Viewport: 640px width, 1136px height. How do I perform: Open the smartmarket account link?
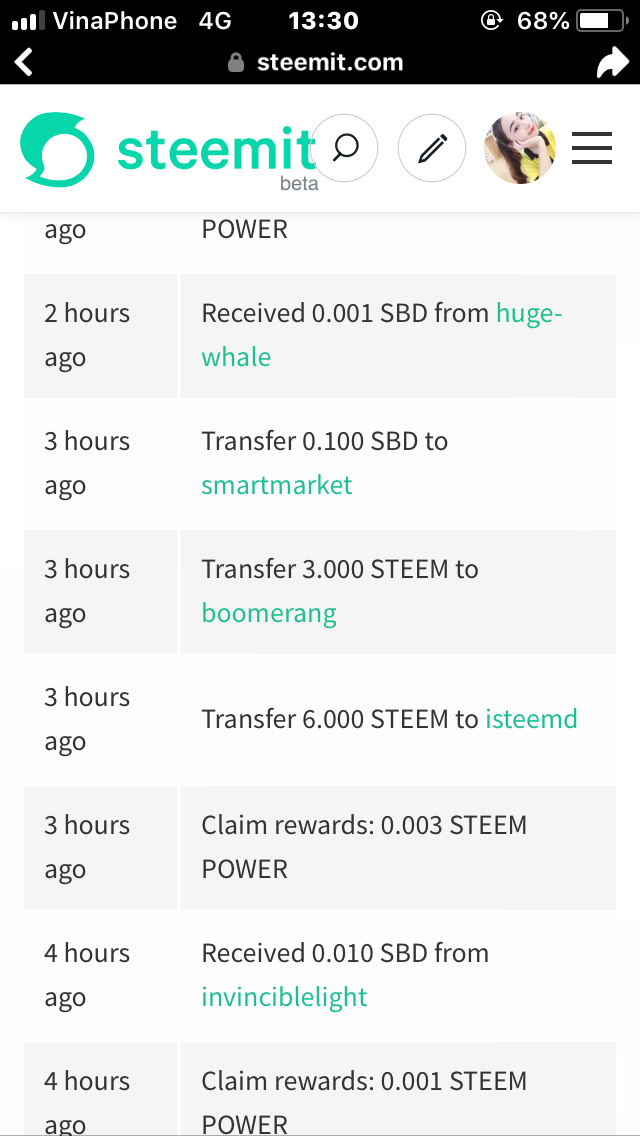point(277,485)
